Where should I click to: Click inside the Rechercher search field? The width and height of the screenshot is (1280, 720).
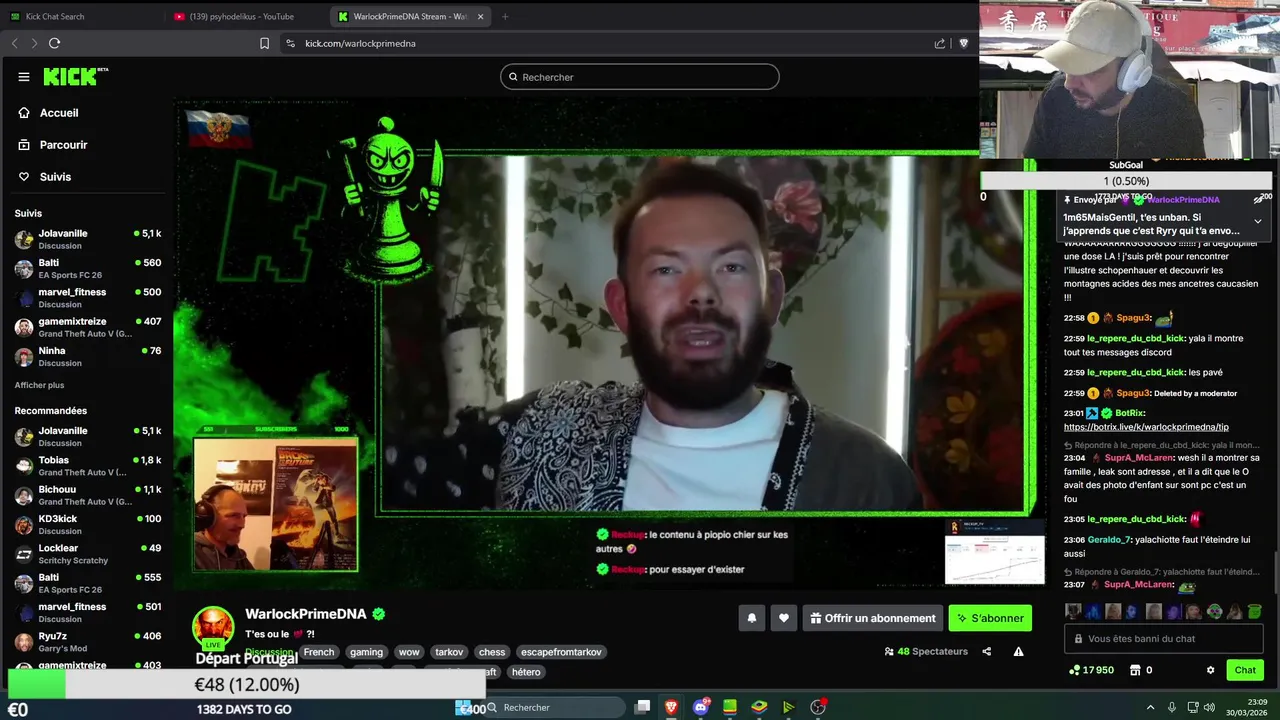coord(640,77)
